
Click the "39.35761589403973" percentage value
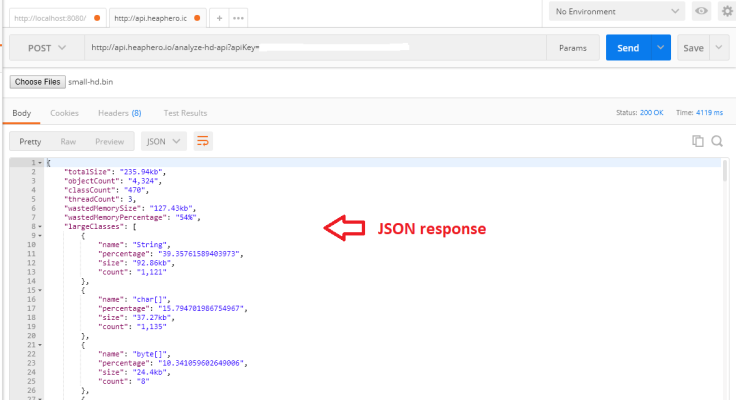[199, 254]
